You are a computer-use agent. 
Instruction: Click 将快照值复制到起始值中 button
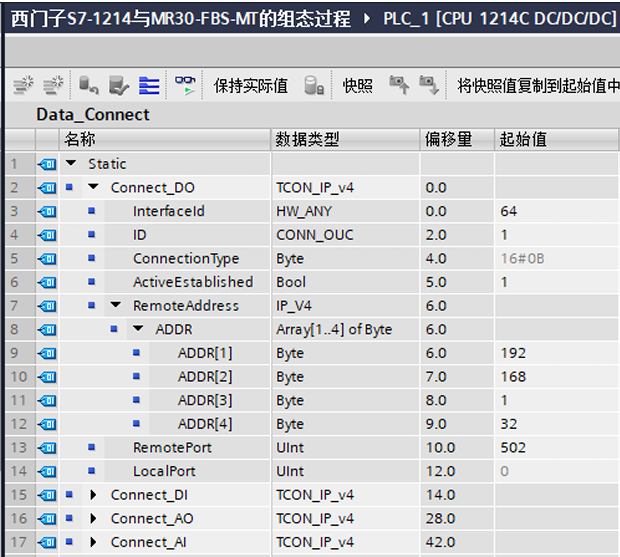pos(538,85)
